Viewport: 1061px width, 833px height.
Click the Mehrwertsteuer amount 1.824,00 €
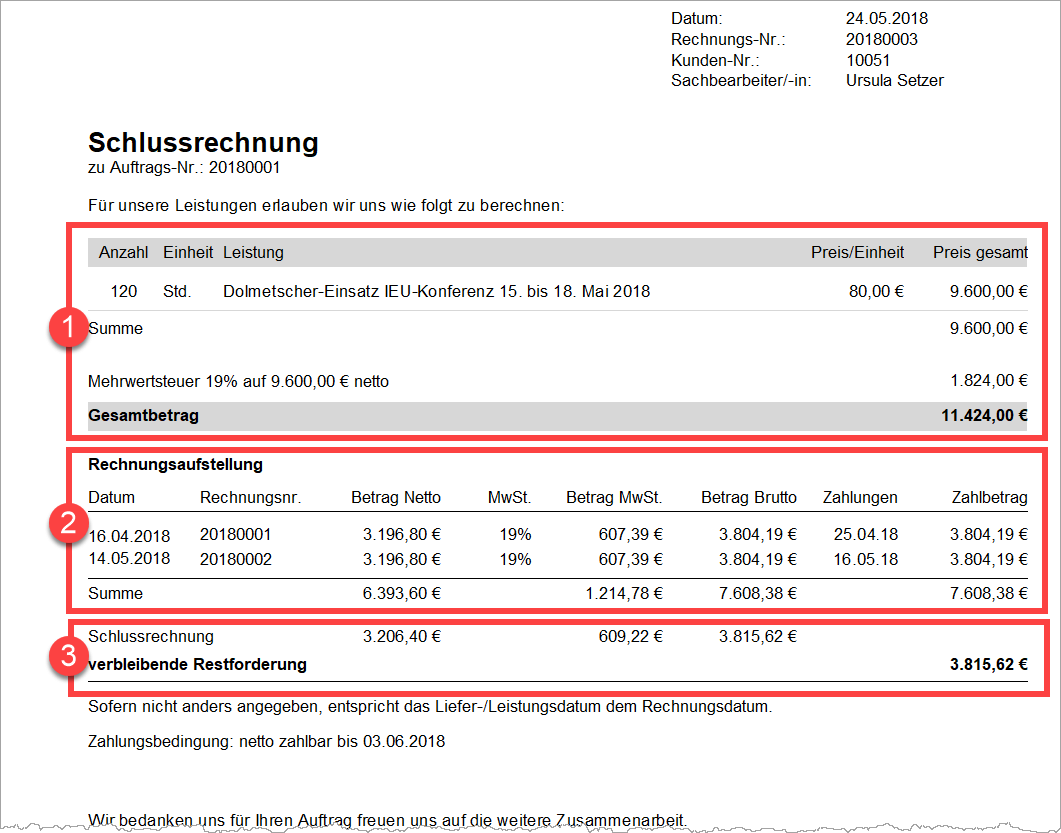989,380
